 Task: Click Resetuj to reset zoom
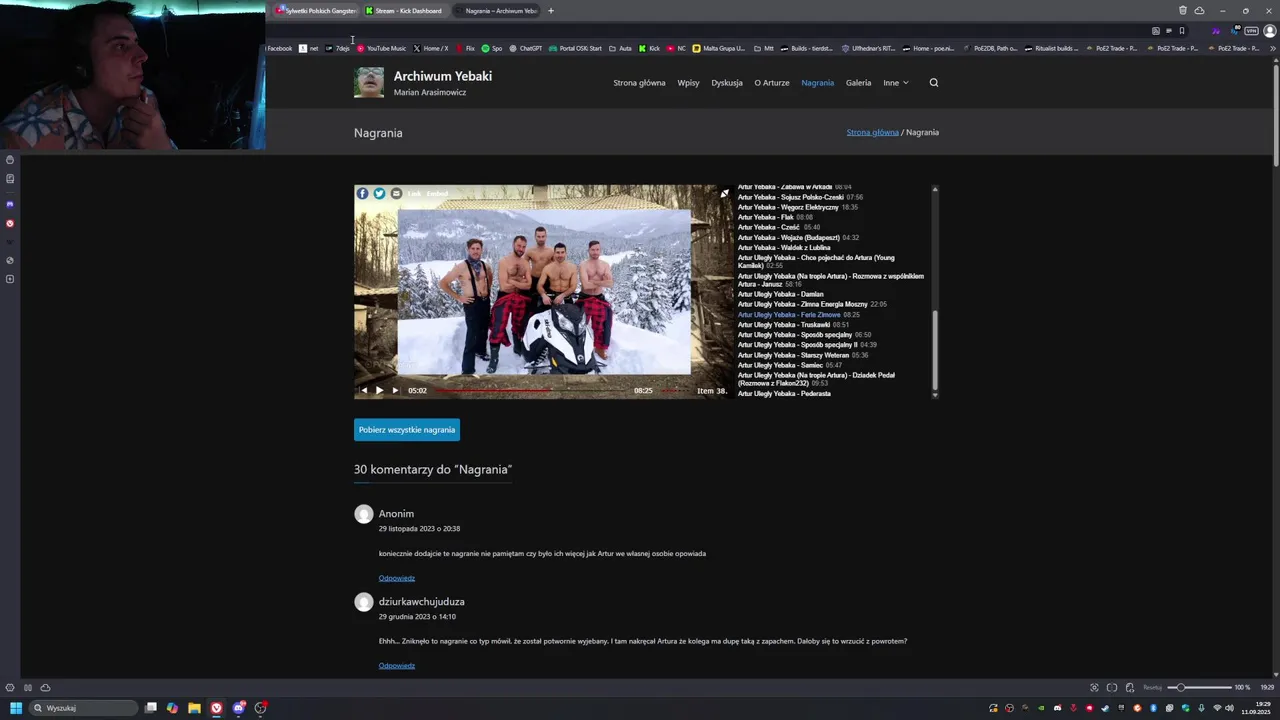[x=1152, y=687]
